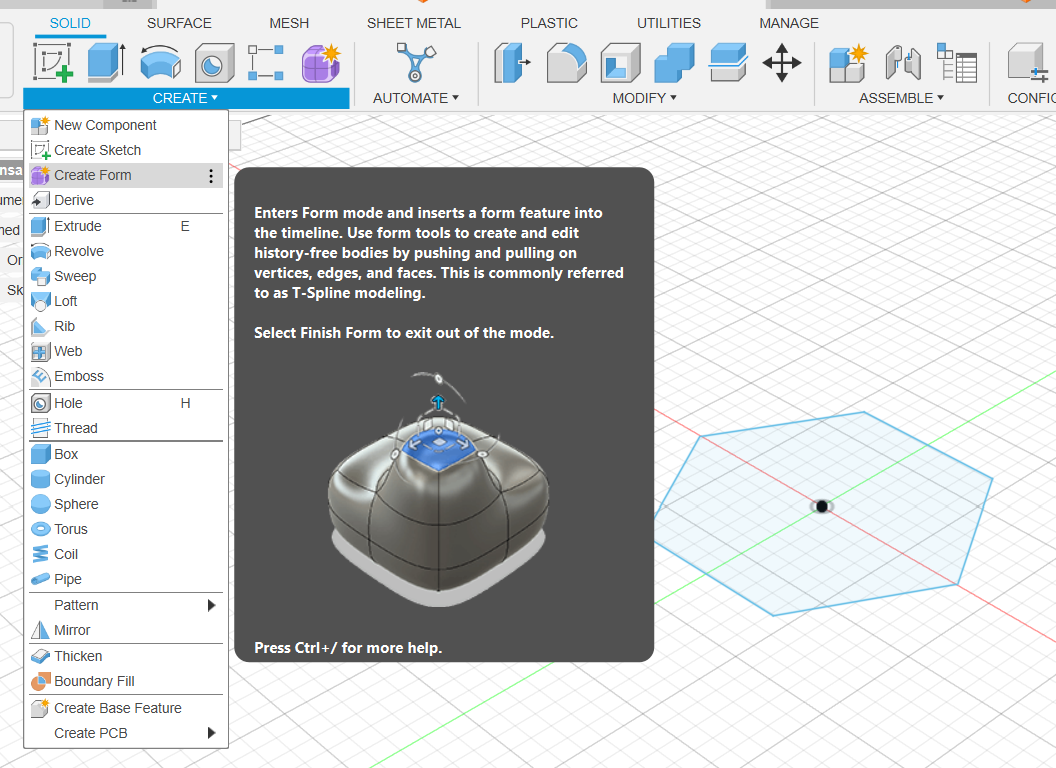
Task: Click the Configure toolbar icon
Action: [x=1028, y=63]
